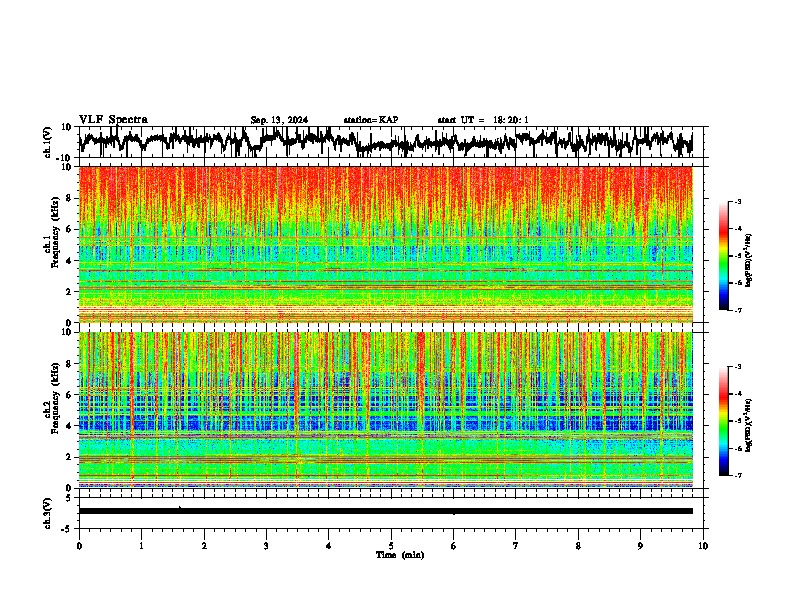Click the "8" tick on the time axis
Screen dimensions: 792x612
click(578, 546)
